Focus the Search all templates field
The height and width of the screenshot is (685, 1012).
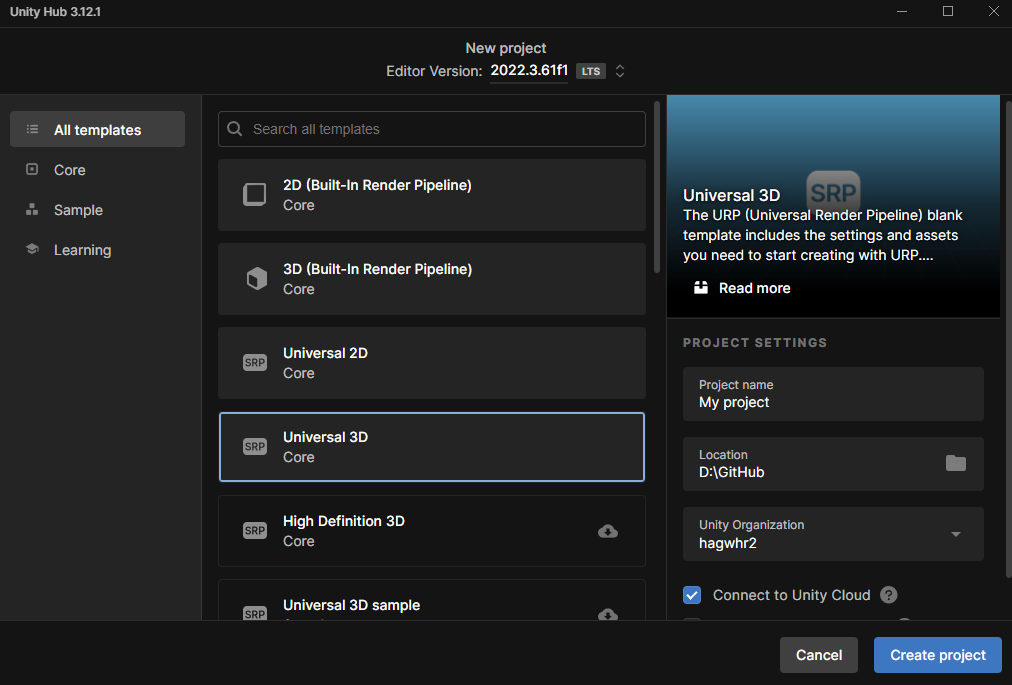tap(432, 129)
